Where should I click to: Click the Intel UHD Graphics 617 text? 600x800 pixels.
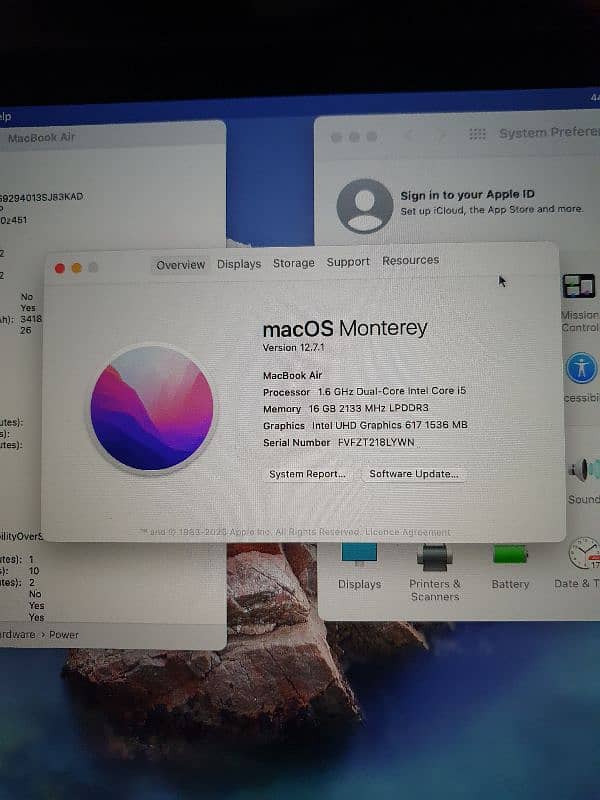390,425
